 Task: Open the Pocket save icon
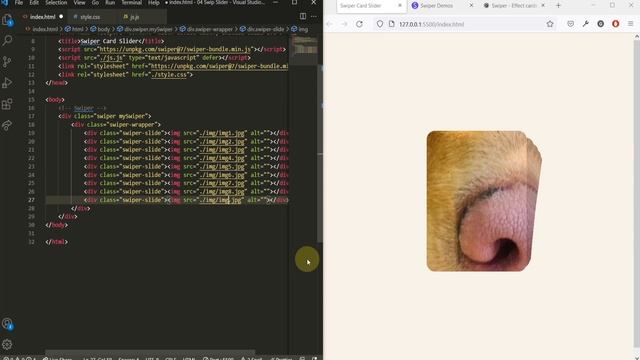(571, 24)
